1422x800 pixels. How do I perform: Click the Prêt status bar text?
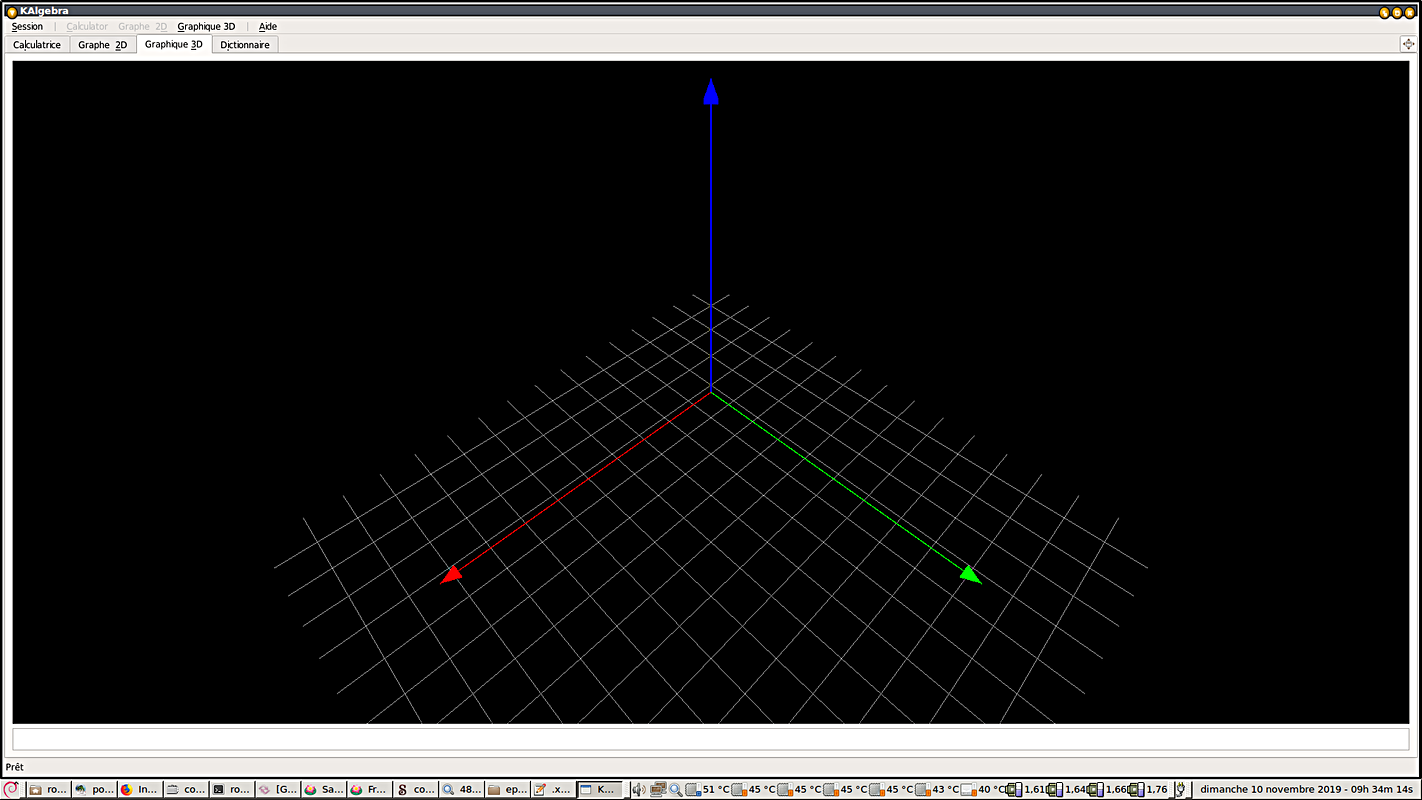pos(15,767)
